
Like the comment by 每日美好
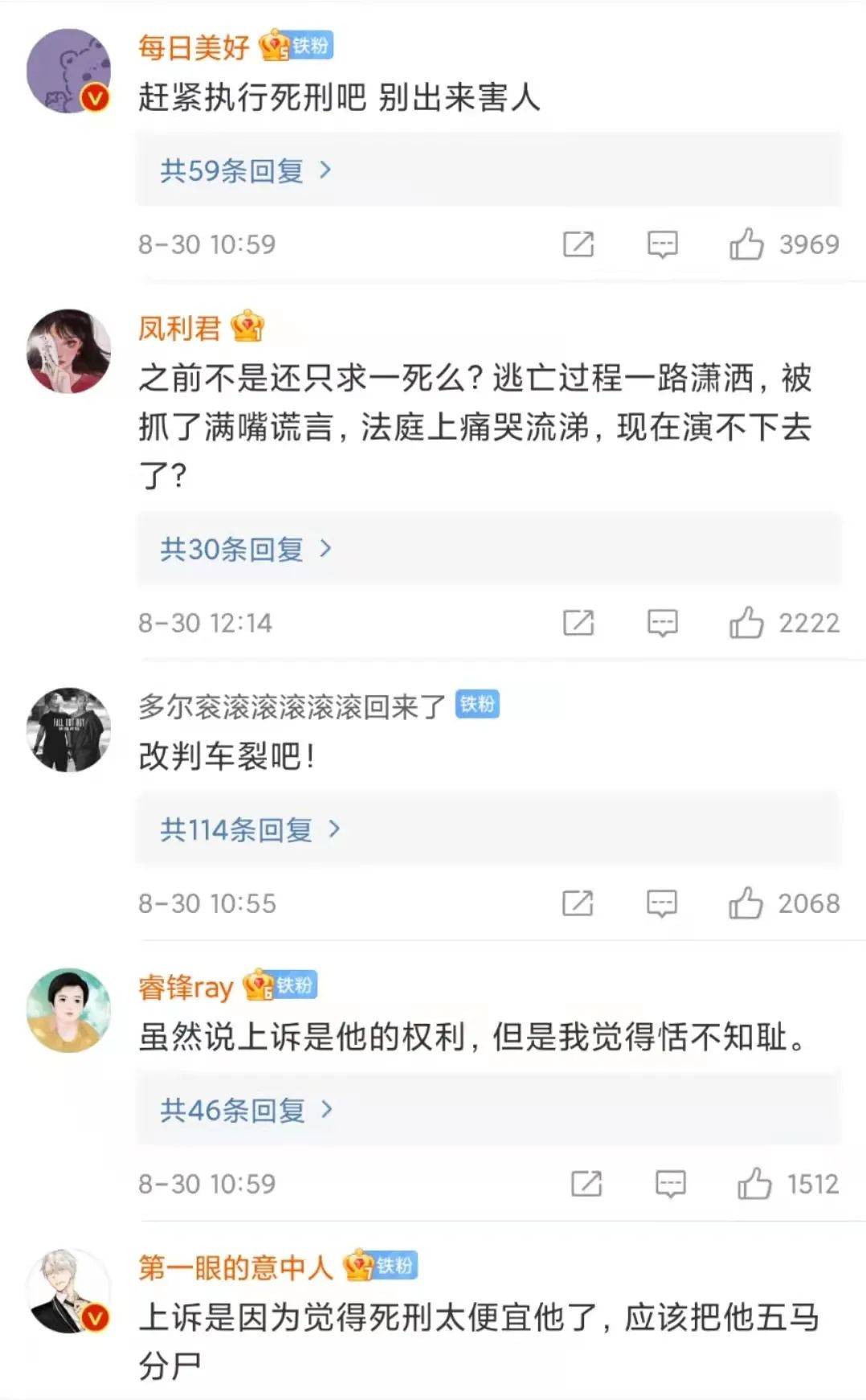tap(746, 244)
